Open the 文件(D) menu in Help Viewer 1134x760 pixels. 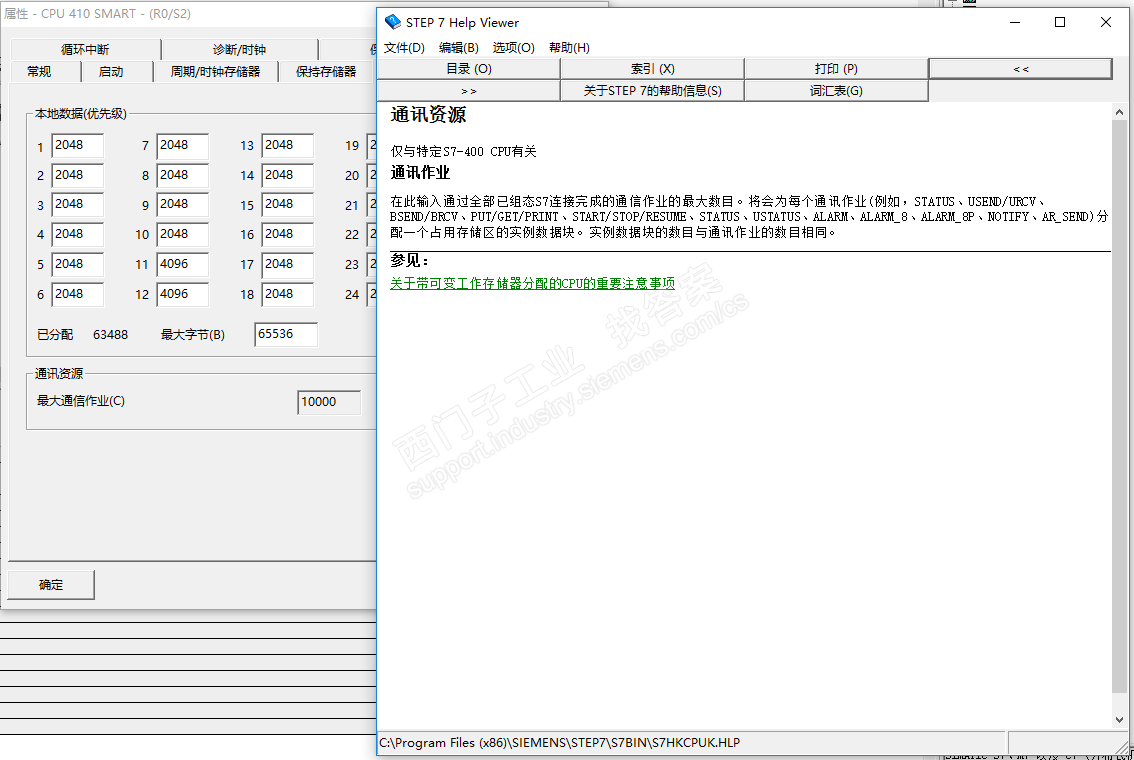click(x=404, y=48)
